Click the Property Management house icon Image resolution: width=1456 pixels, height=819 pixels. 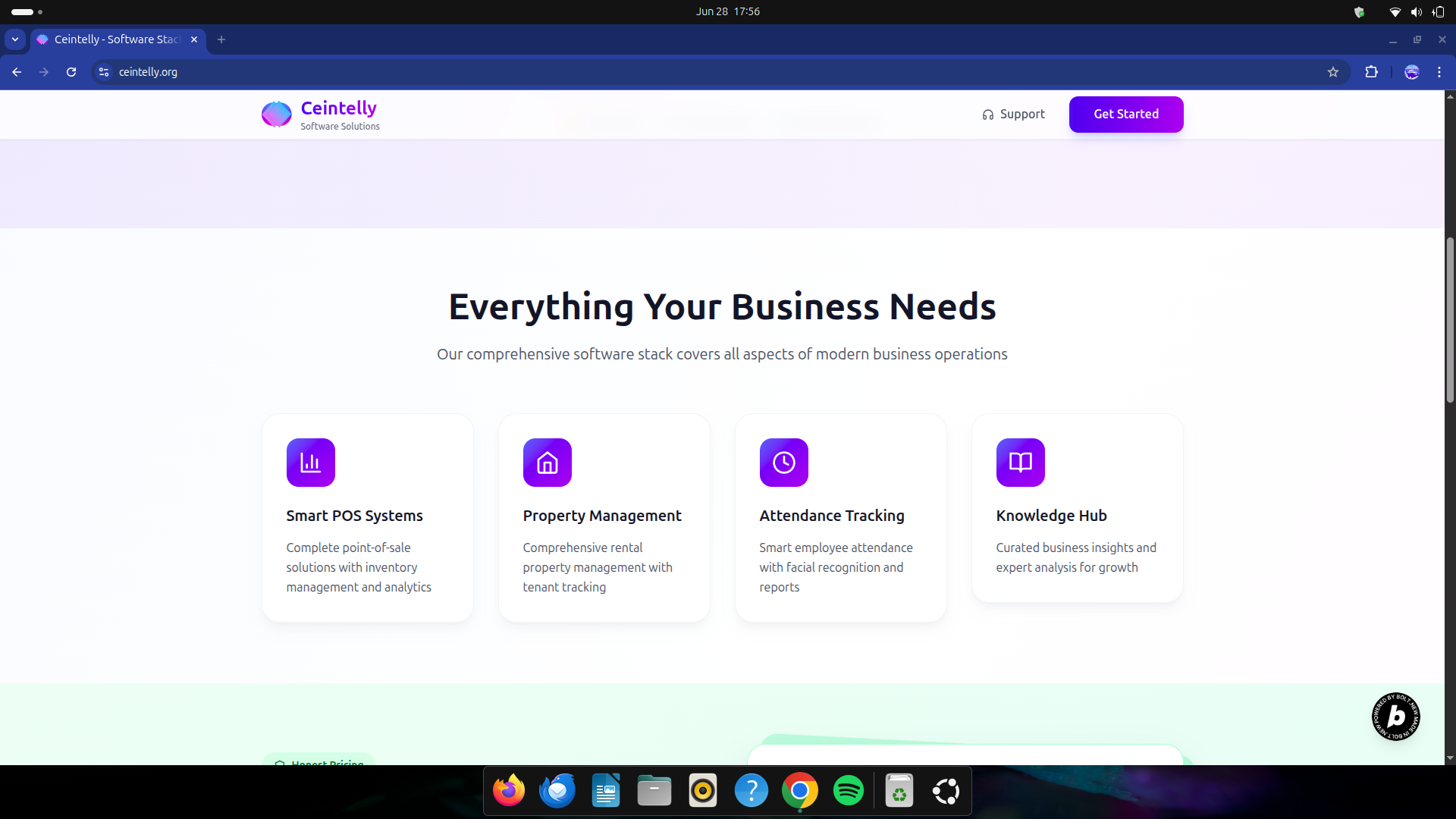[547, 463]
